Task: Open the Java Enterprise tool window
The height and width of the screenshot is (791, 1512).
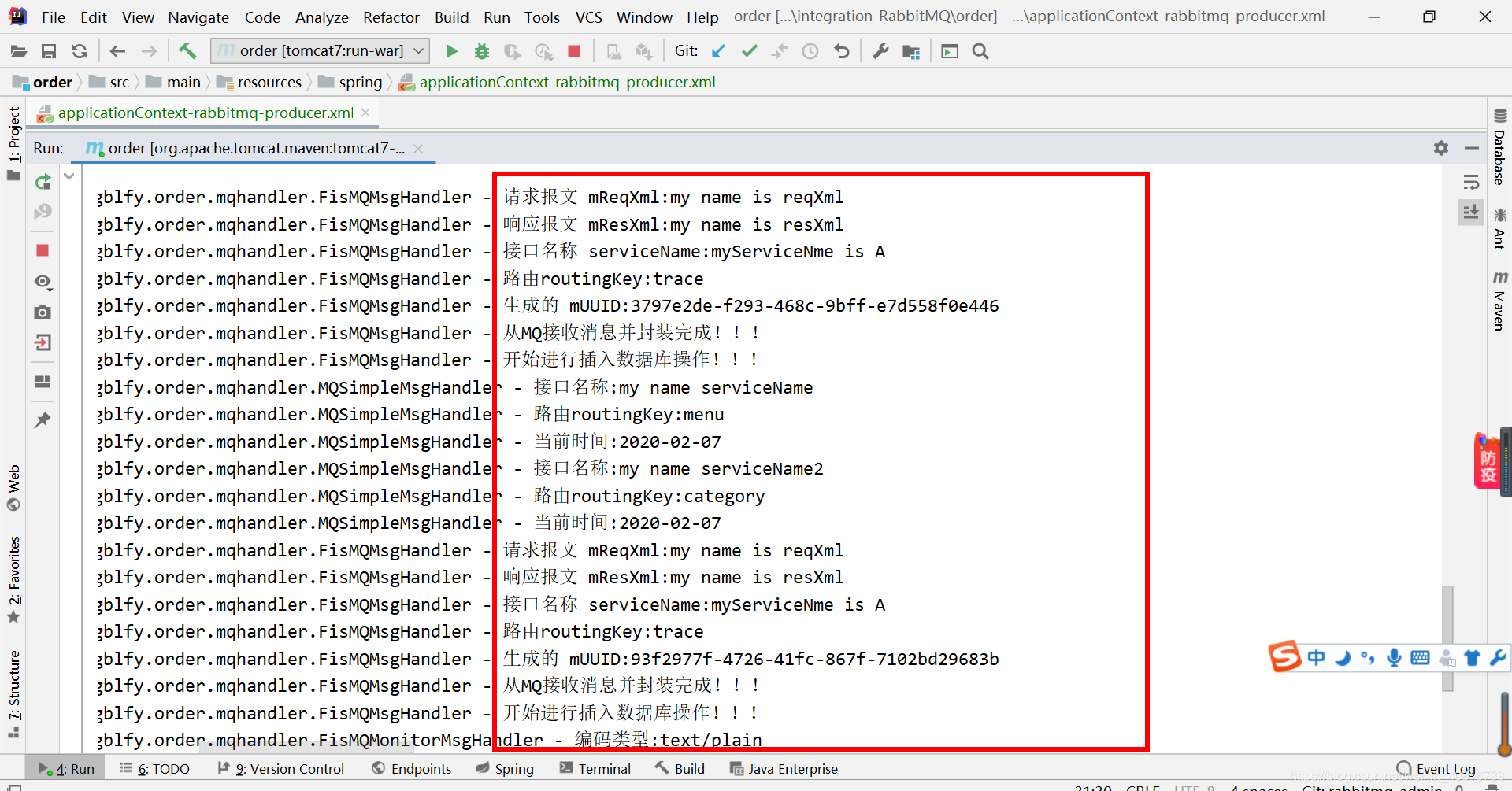Action: coord(784,768)
